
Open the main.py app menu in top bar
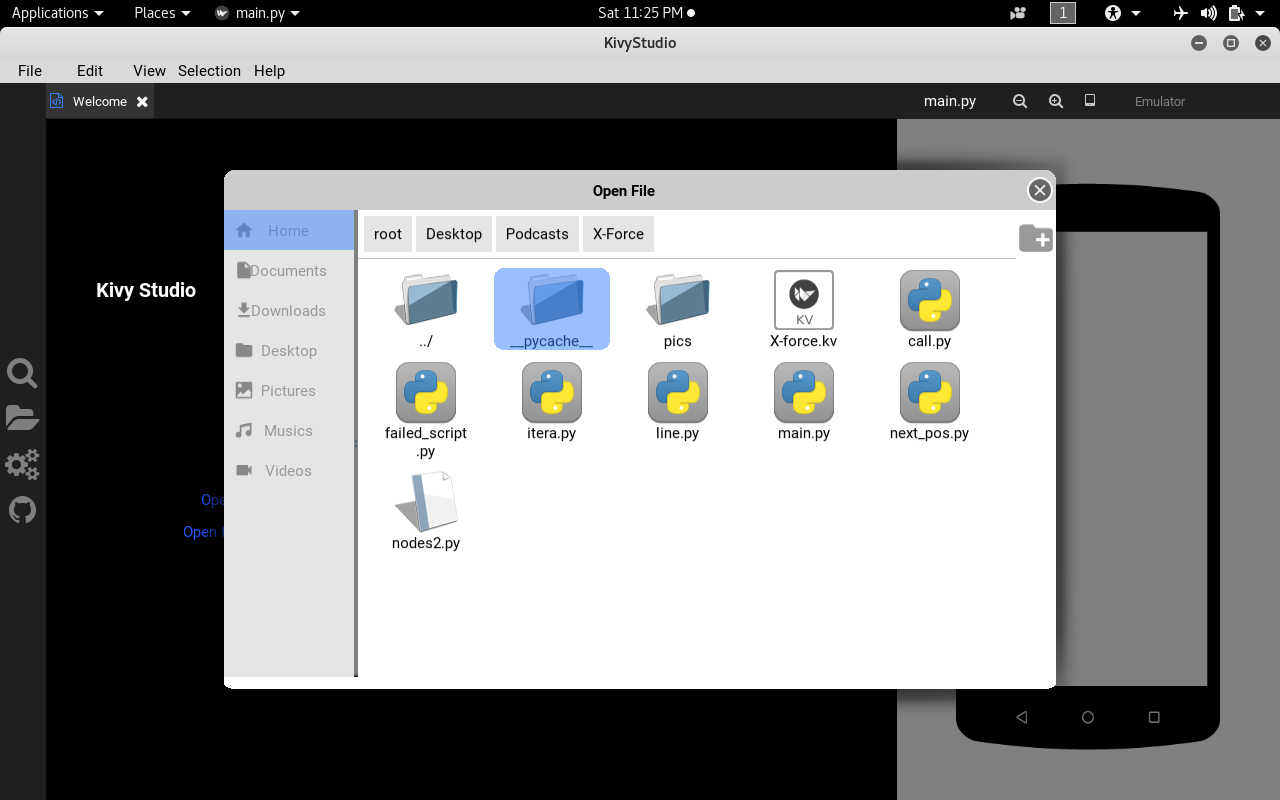point(257,13)
